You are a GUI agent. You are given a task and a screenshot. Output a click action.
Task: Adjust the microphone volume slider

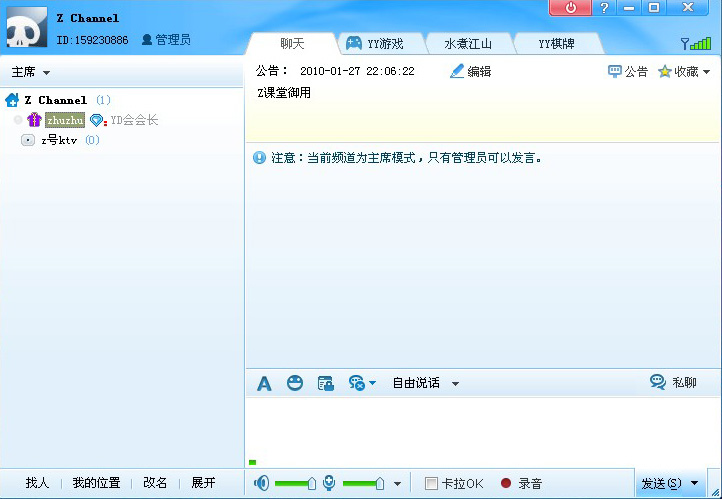pyautogui.click(x=364, y=483)
